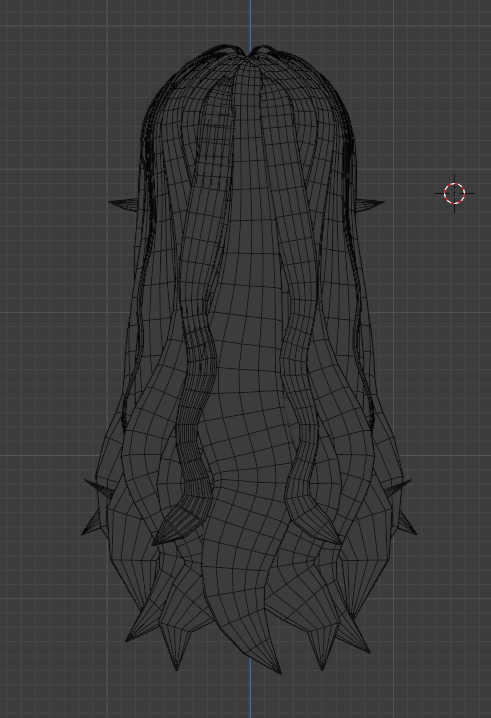Select the wide central hair strand

coord(245,366)
